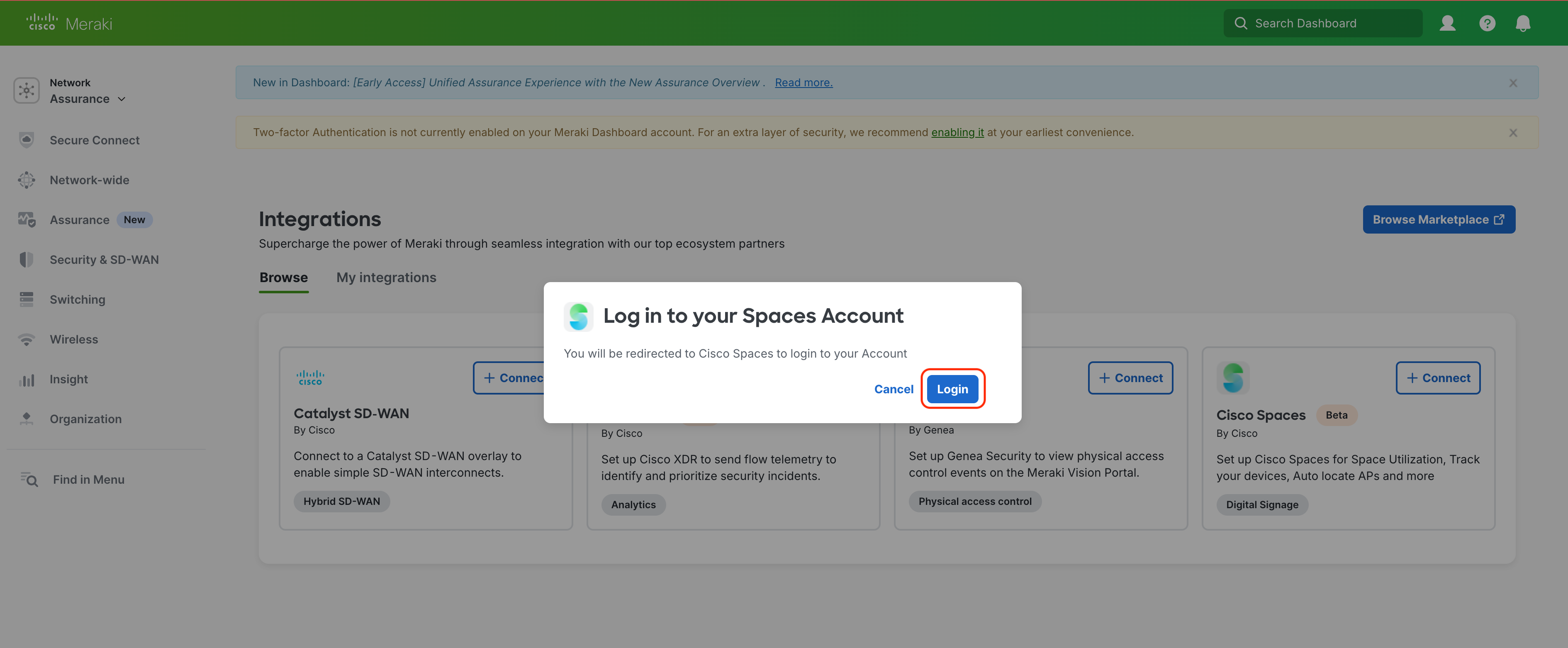Click the Wireless wifi icon

click(26, 339)
